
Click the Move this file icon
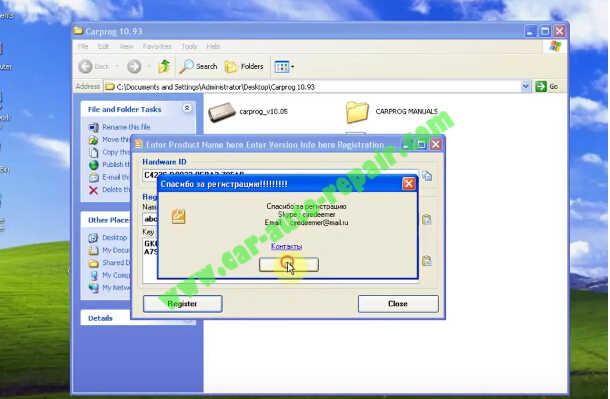[x=93, y=140]
